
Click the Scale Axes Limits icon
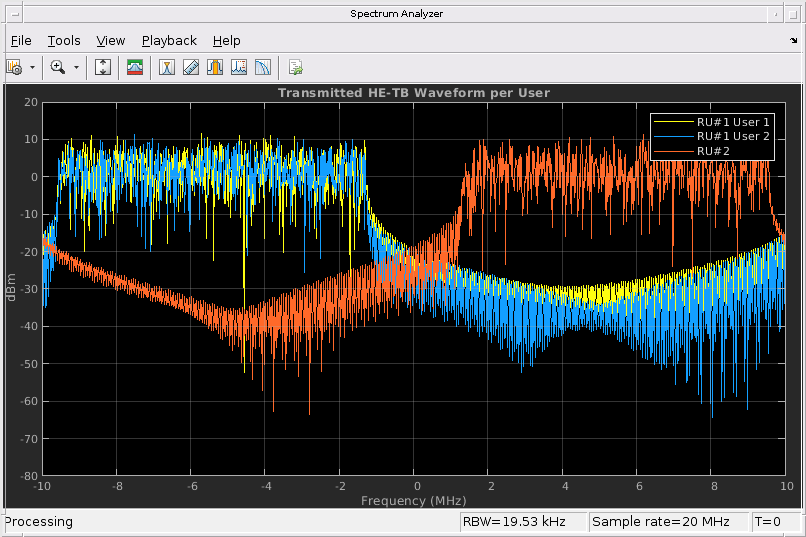(103, 67)
